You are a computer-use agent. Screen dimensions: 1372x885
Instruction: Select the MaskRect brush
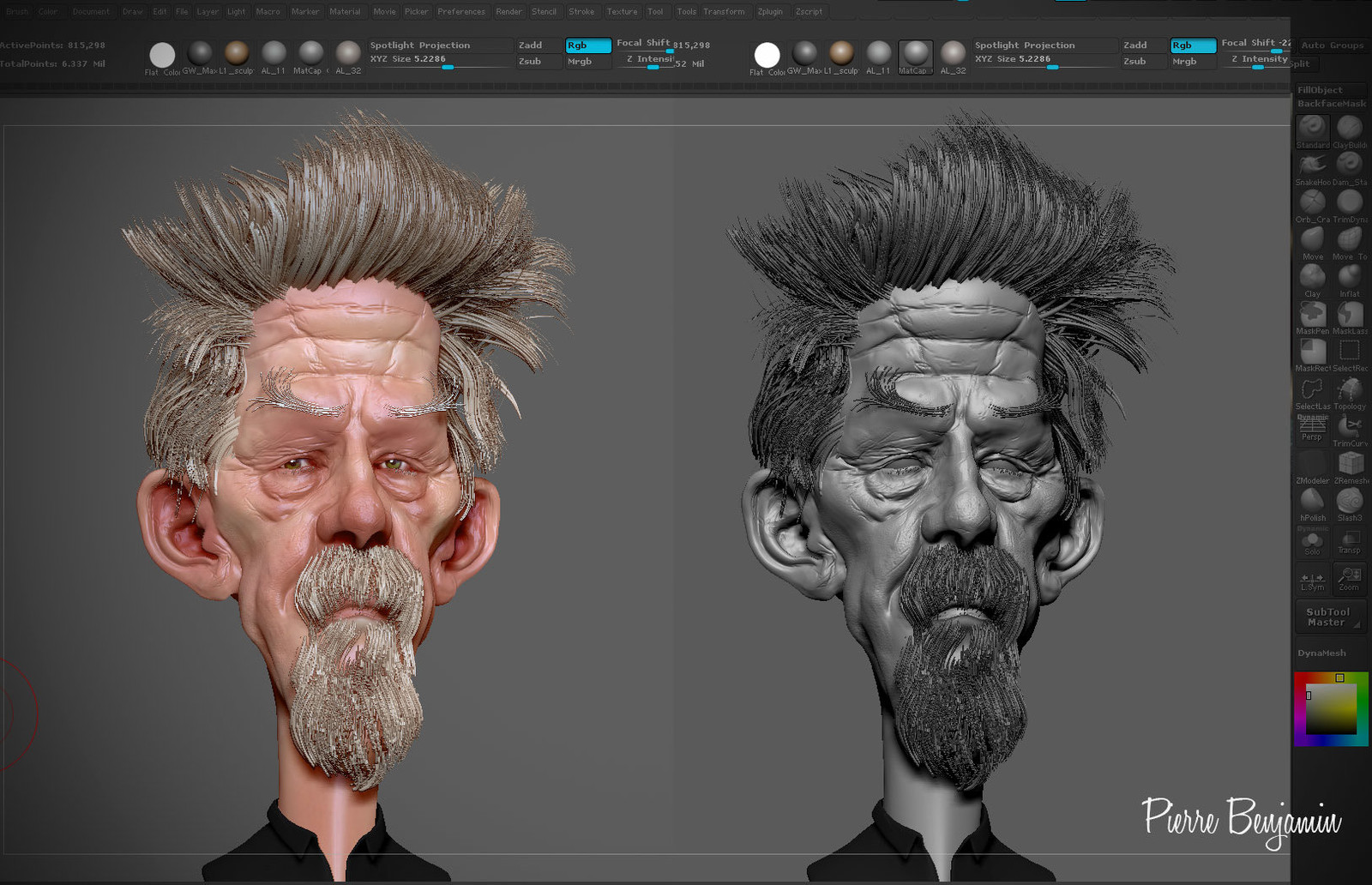point(1312,355)
